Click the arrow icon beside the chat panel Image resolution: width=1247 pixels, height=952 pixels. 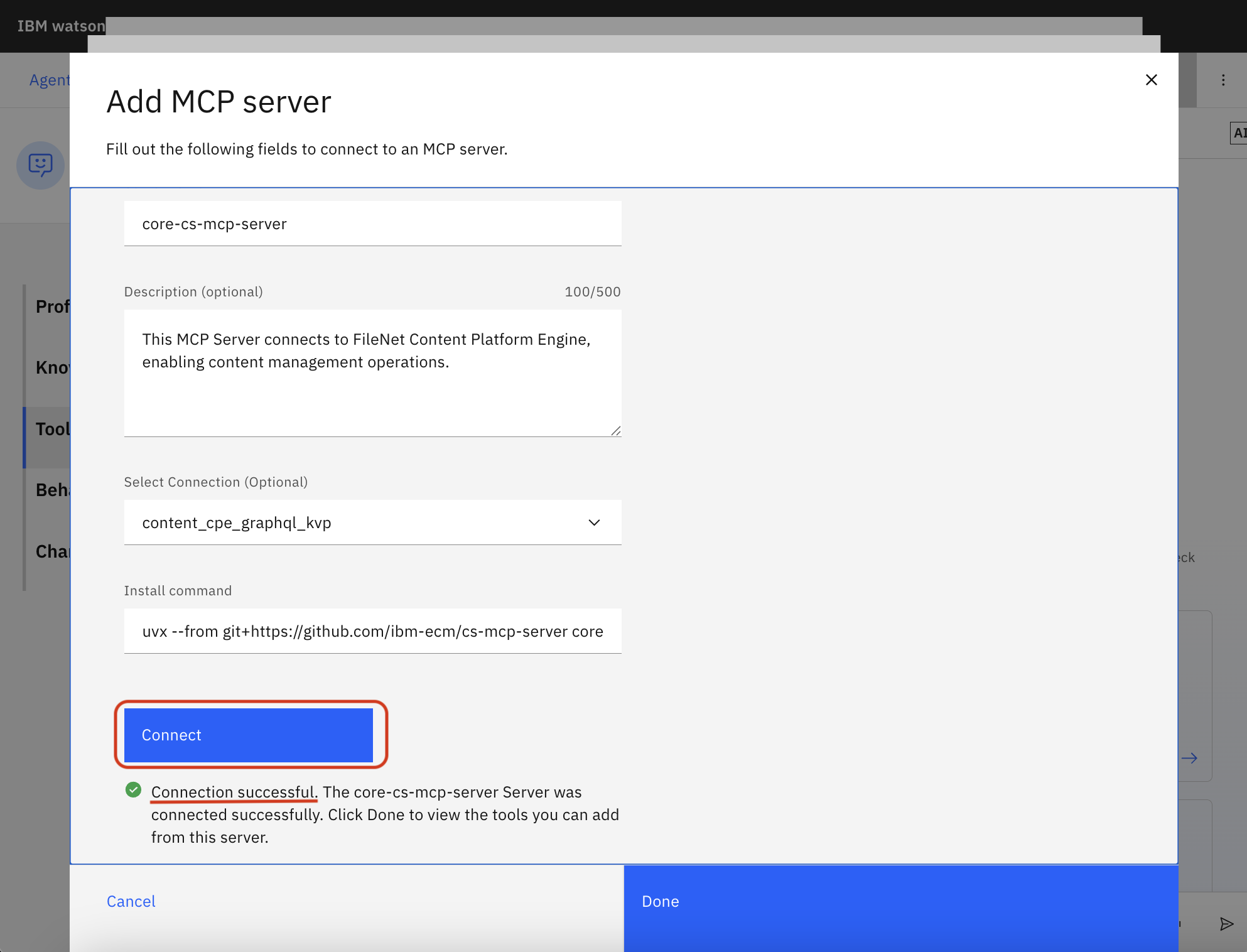click(1190, 758)
